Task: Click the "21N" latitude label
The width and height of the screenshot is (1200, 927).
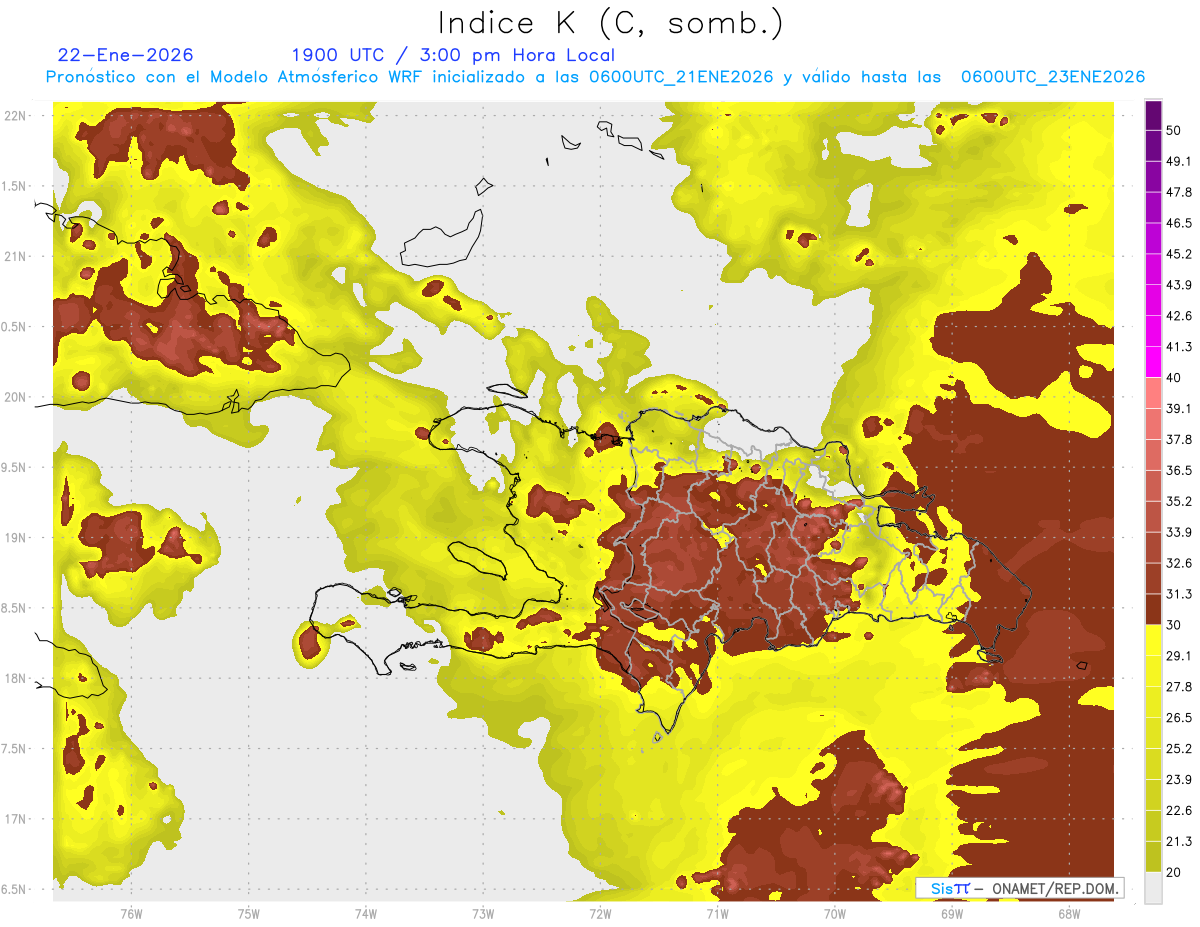Action: pos(15,257)
